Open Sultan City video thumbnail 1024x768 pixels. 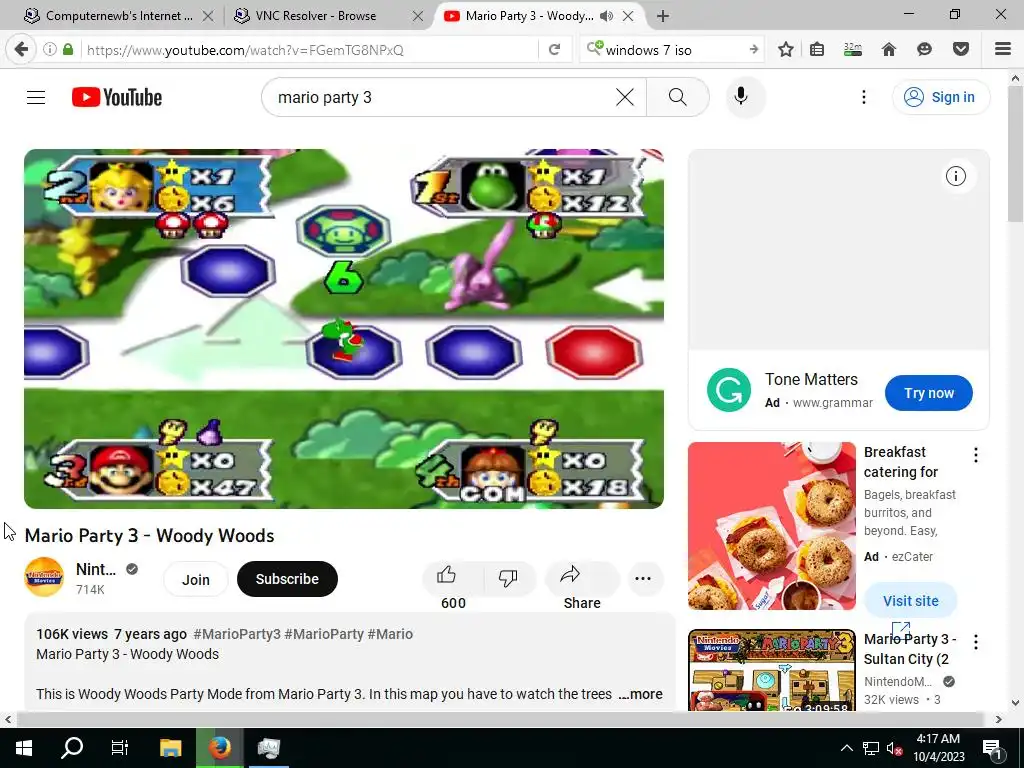(772, 670)
